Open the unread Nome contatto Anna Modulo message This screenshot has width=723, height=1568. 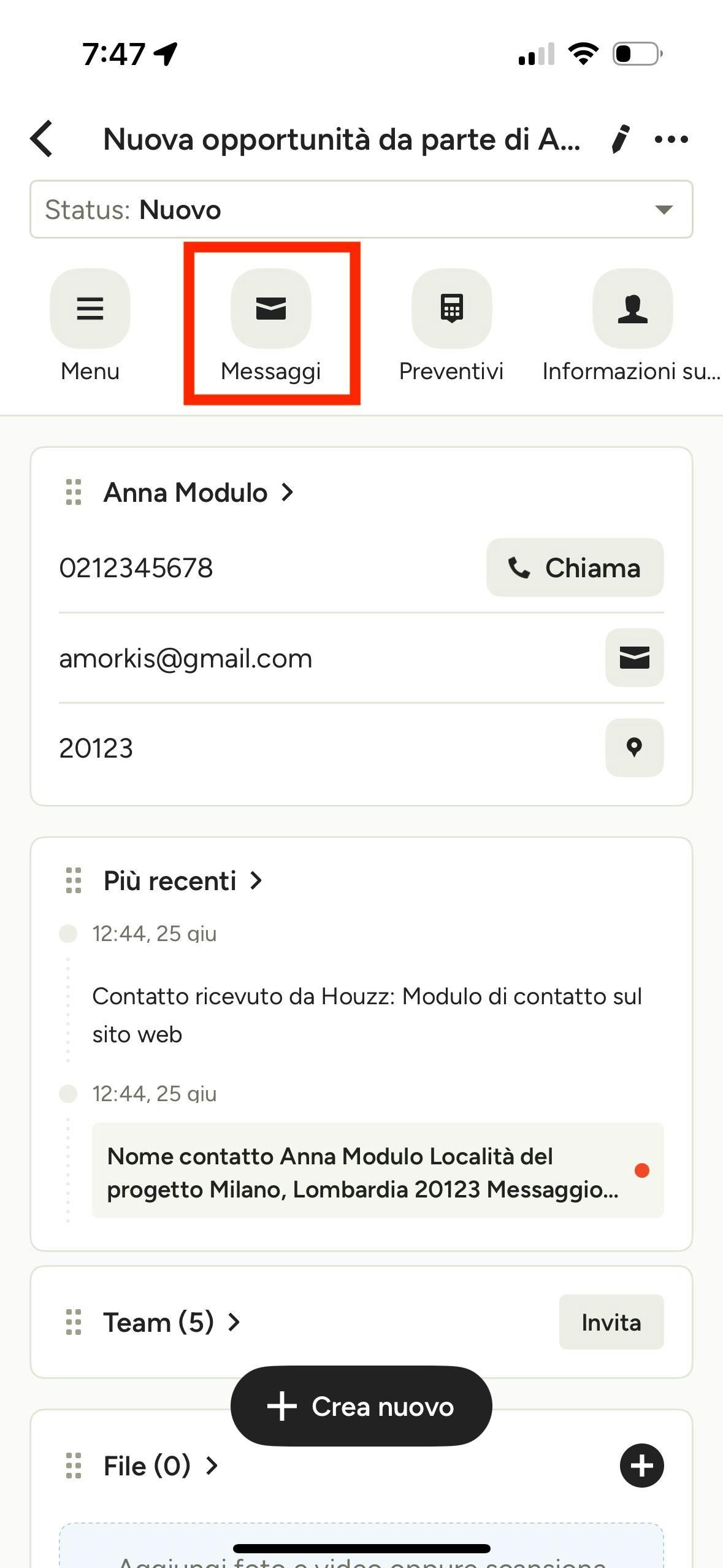[x=378, y=1170]
